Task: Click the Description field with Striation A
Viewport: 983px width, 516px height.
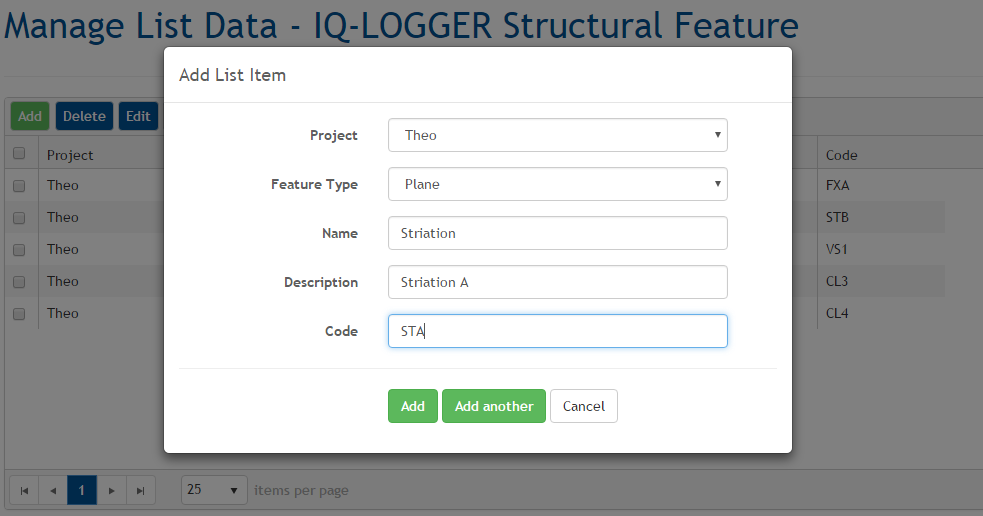Action: (557, 282)
